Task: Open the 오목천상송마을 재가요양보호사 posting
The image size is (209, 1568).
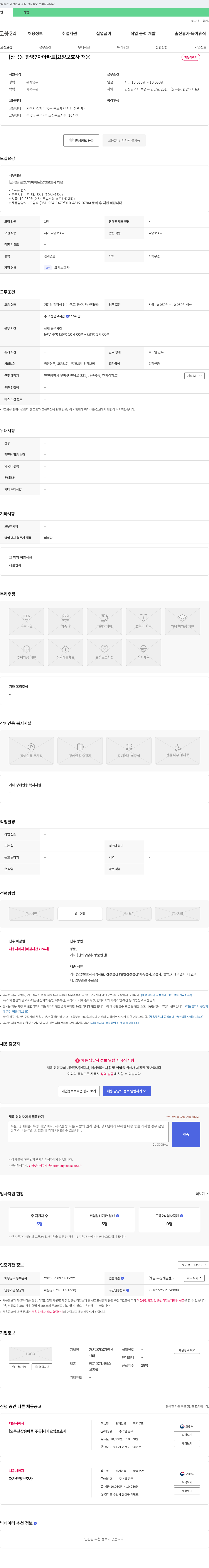Action: 38,1431
